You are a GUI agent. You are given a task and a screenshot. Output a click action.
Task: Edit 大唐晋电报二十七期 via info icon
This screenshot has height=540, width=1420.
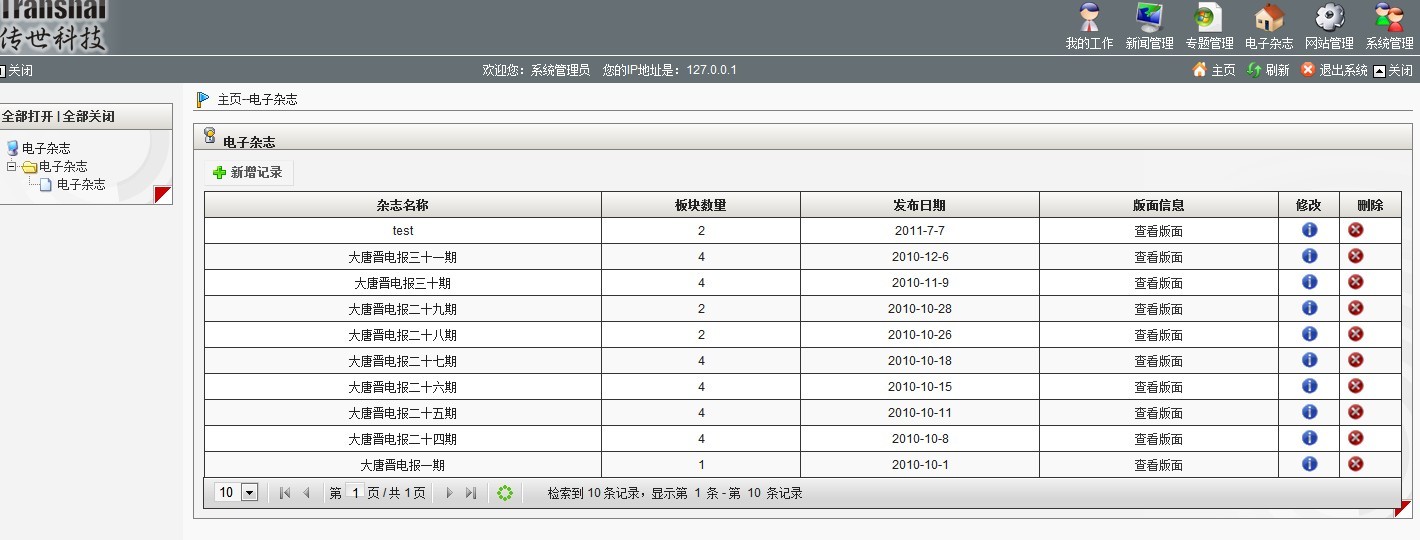point(1309,360)
